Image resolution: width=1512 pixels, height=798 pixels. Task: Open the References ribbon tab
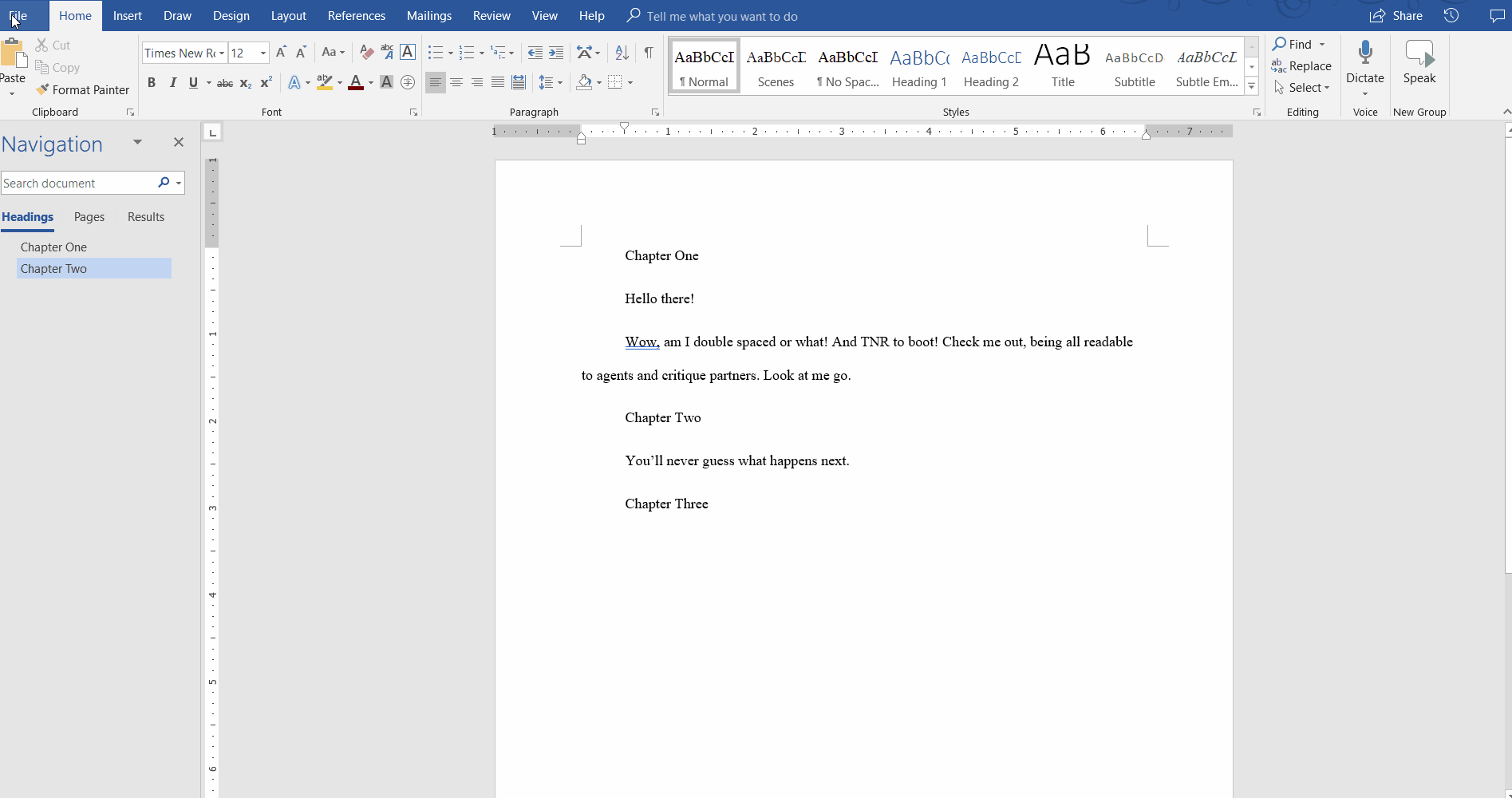tap(357, 16)
